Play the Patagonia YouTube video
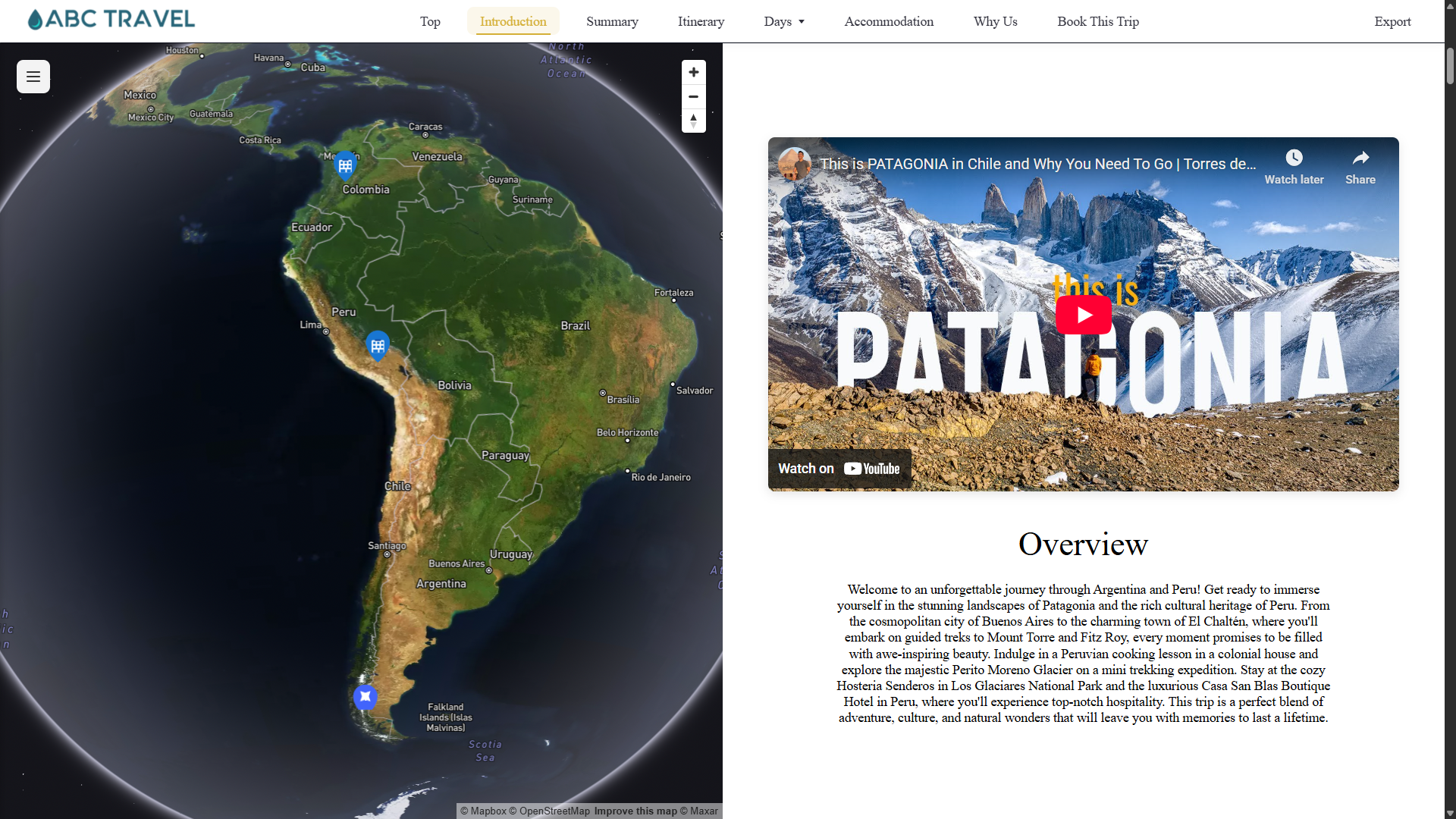 pyautogui.click(x=1083, y=315)
